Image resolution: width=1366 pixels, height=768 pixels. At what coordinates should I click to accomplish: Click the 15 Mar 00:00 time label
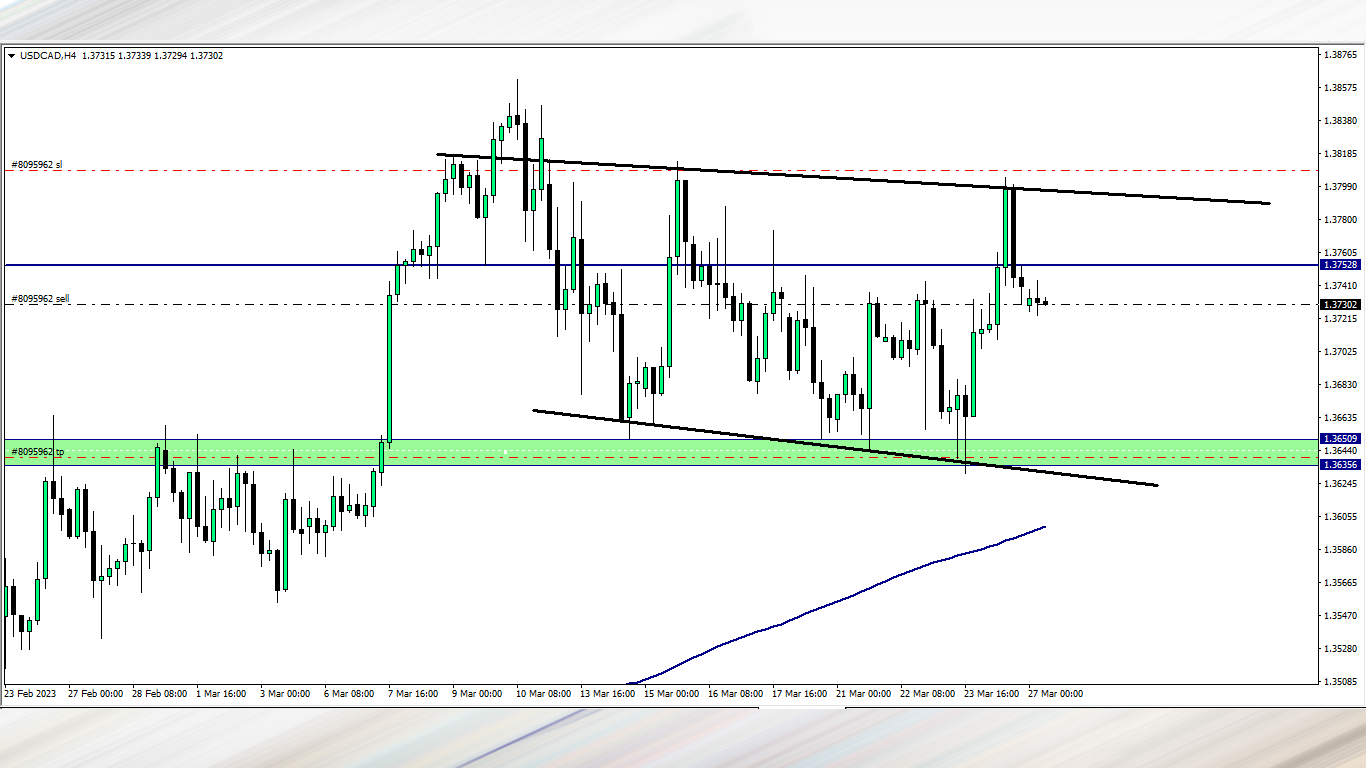(x=671, y=693)
